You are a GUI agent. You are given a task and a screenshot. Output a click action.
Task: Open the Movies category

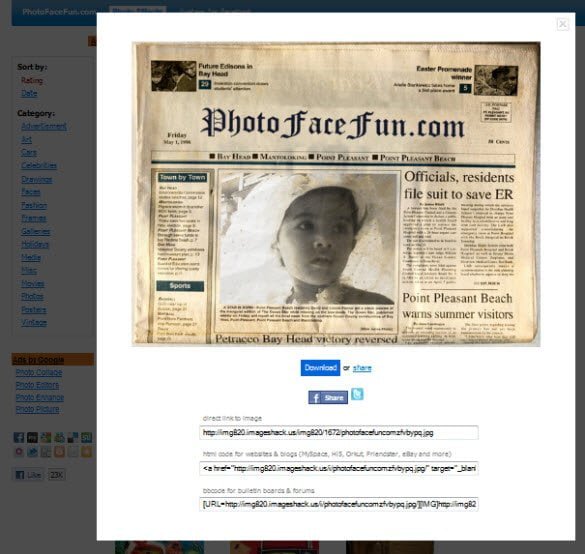coord(32,284)
